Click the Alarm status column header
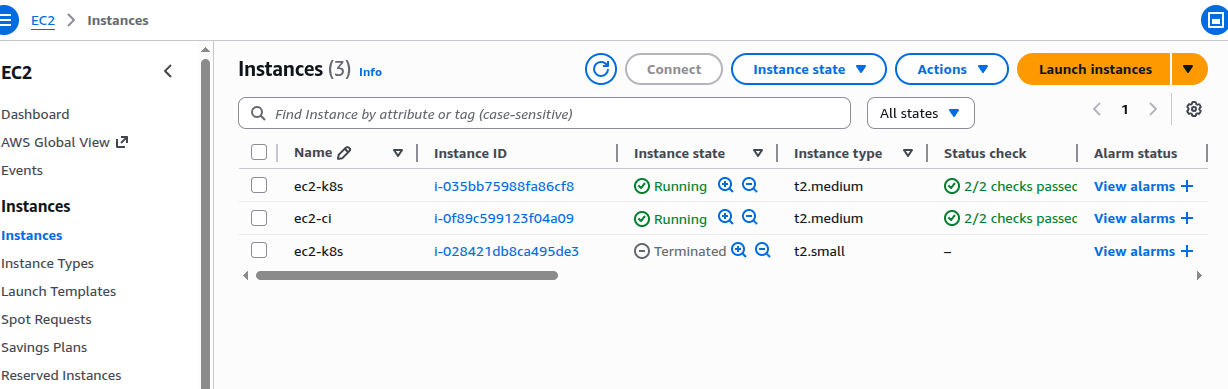This screenshot has width=1228, height=389. point(1135,153)
